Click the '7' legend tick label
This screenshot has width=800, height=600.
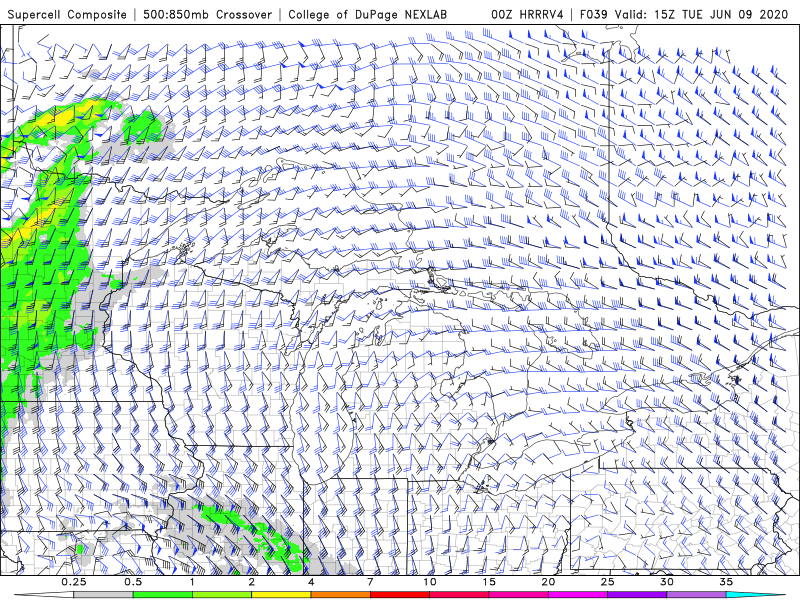[370, 582]
